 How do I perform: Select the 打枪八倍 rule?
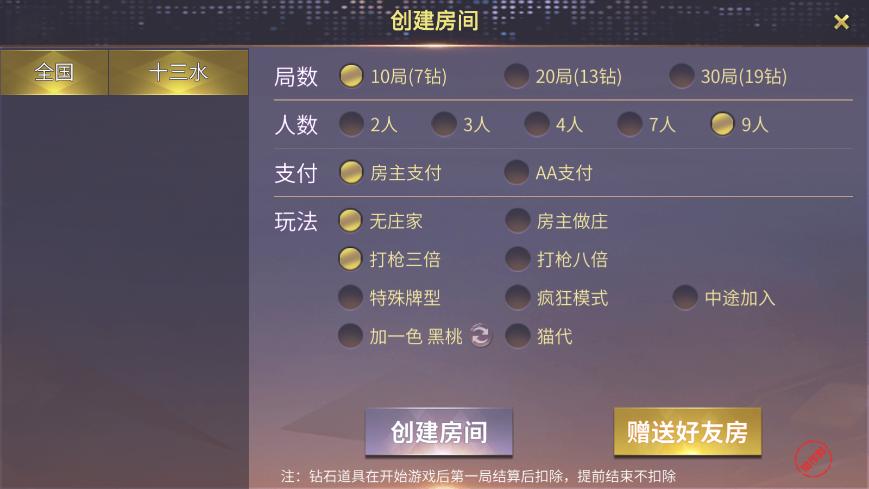coord(517,259)
